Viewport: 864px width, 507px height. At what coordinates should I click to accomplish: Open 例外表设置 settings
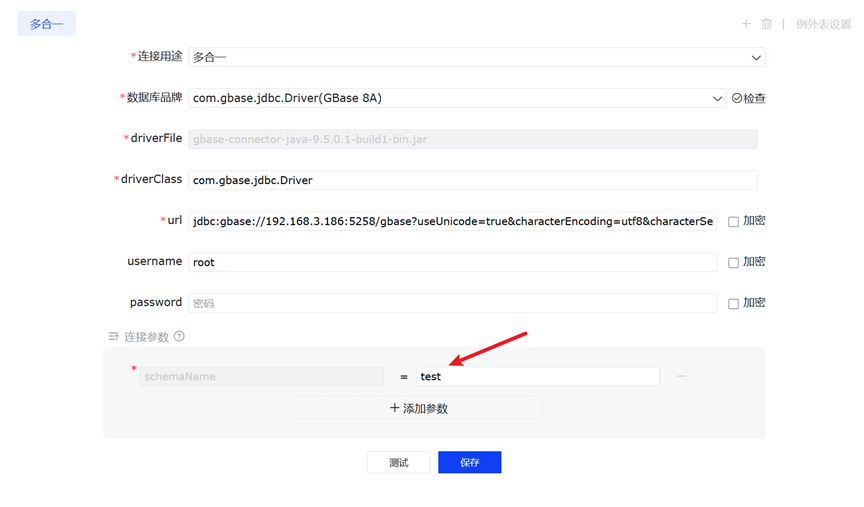[823, 24]
